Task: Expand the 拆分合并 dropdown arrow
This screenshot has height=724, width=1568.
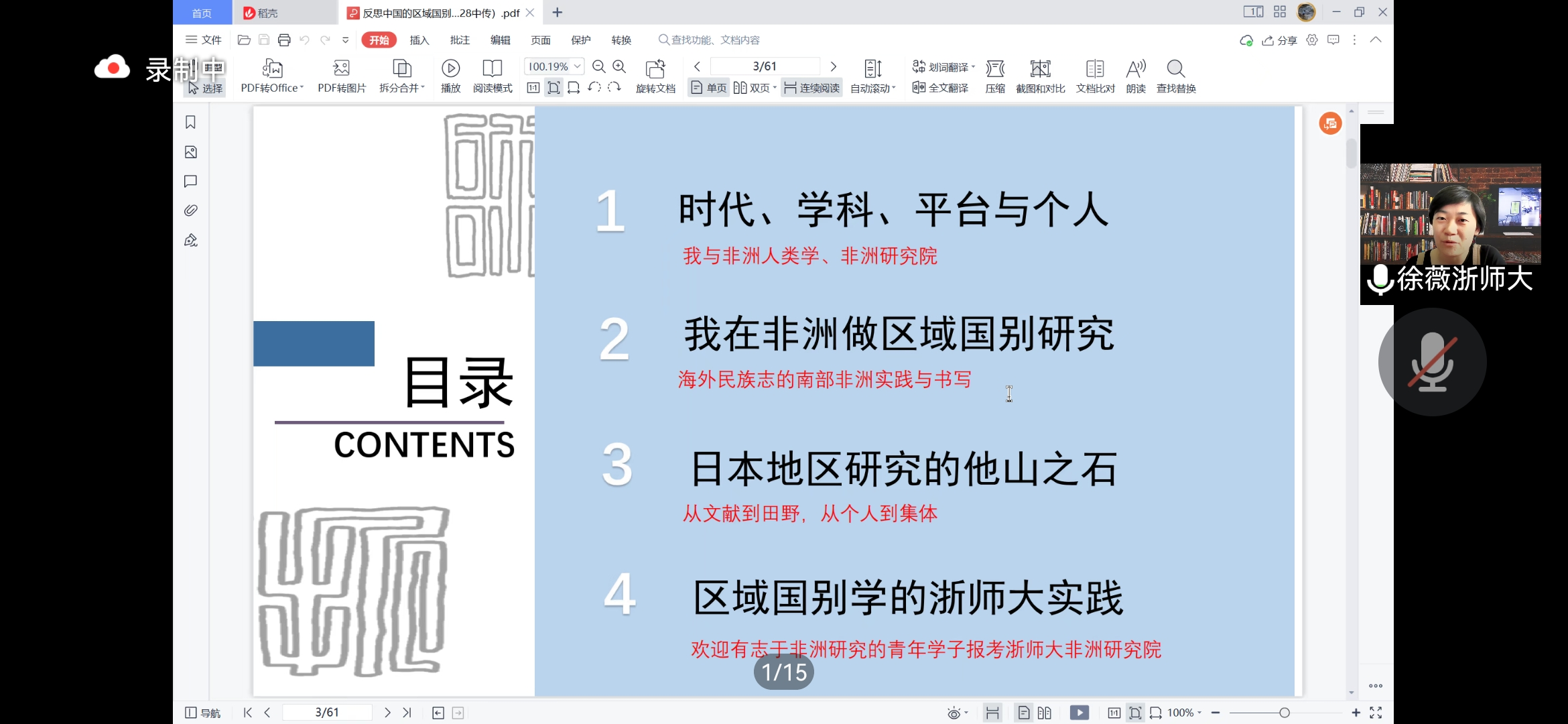Action: pos(423,88)
